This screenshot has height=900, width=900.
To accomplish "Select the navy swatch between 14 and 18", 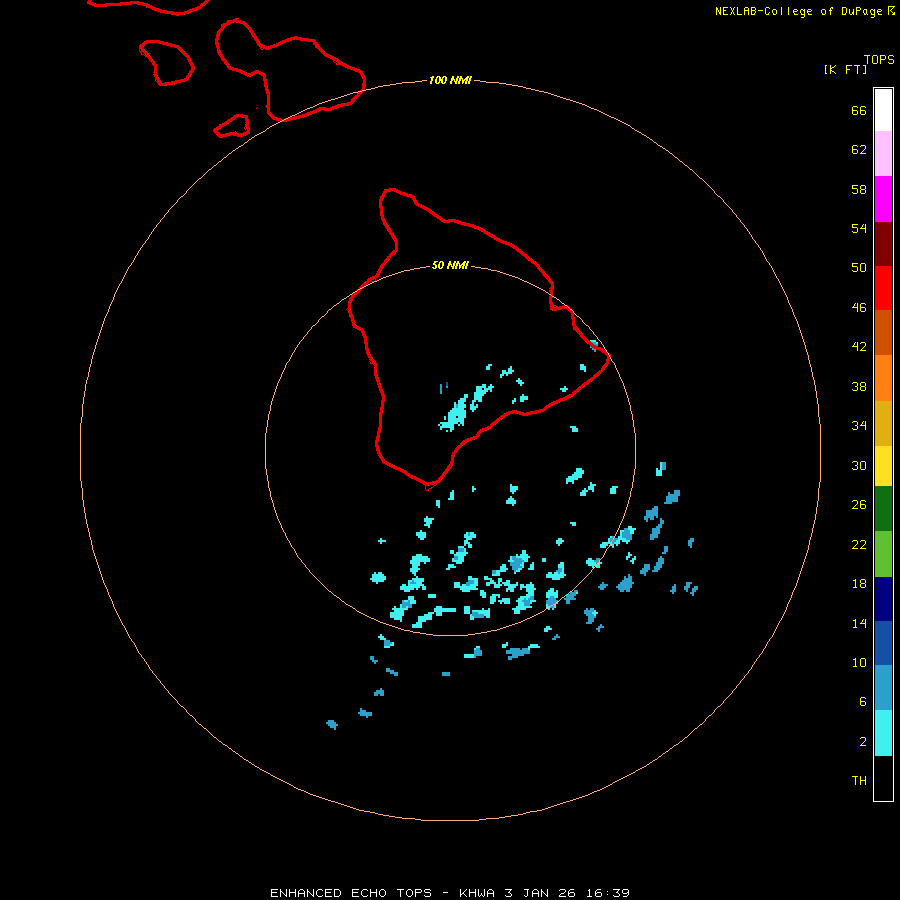I will point(883,599).
